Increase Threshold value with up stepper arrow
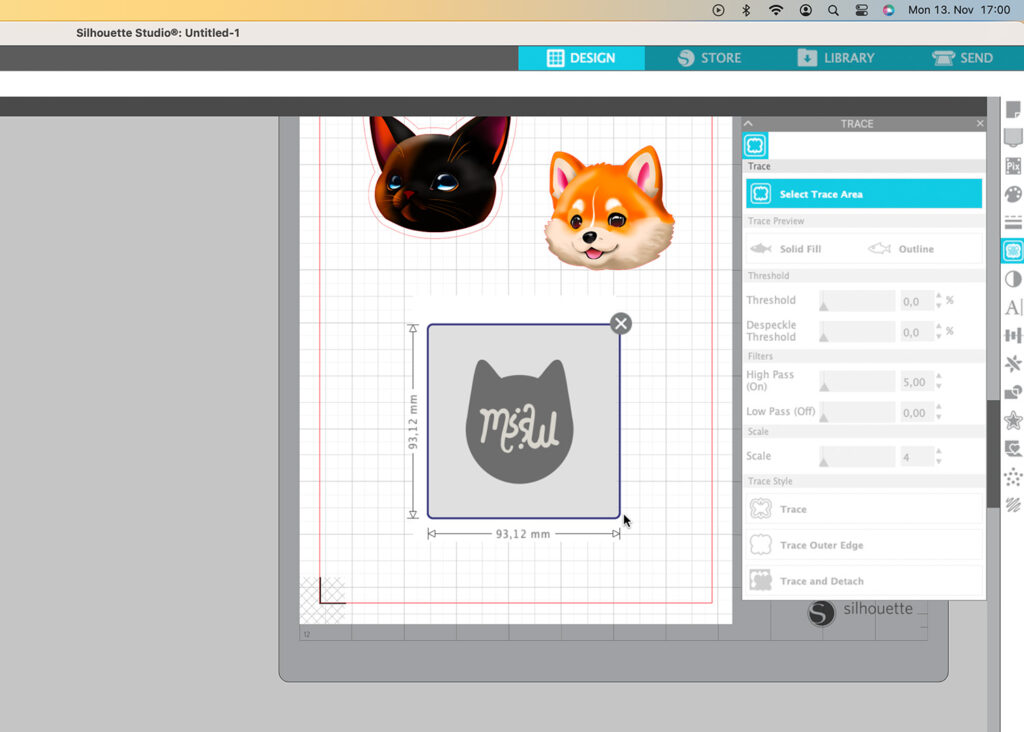Viewport: 1024px width, 732px height. pos(938,295)
